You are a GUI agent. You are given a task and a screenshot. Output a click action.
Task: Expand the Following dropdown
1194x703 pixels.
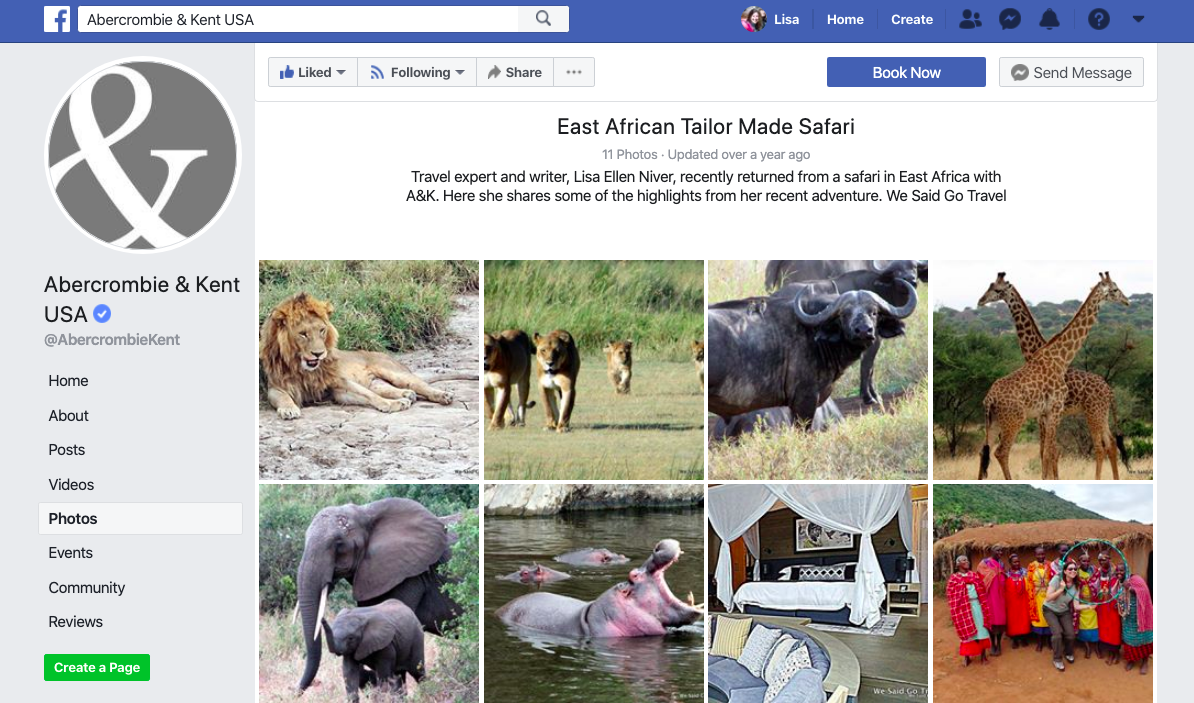tap(417, 72)
